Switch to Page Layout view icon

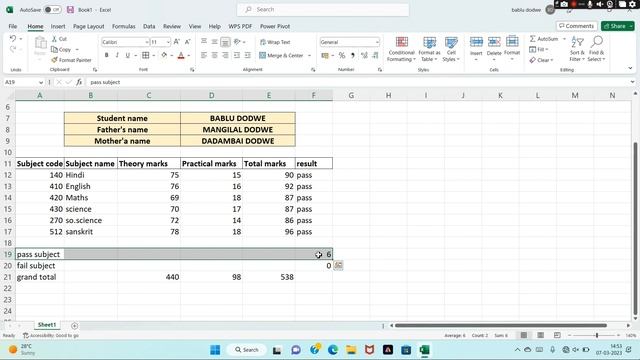pyautogui.click(x=540, y=335)
